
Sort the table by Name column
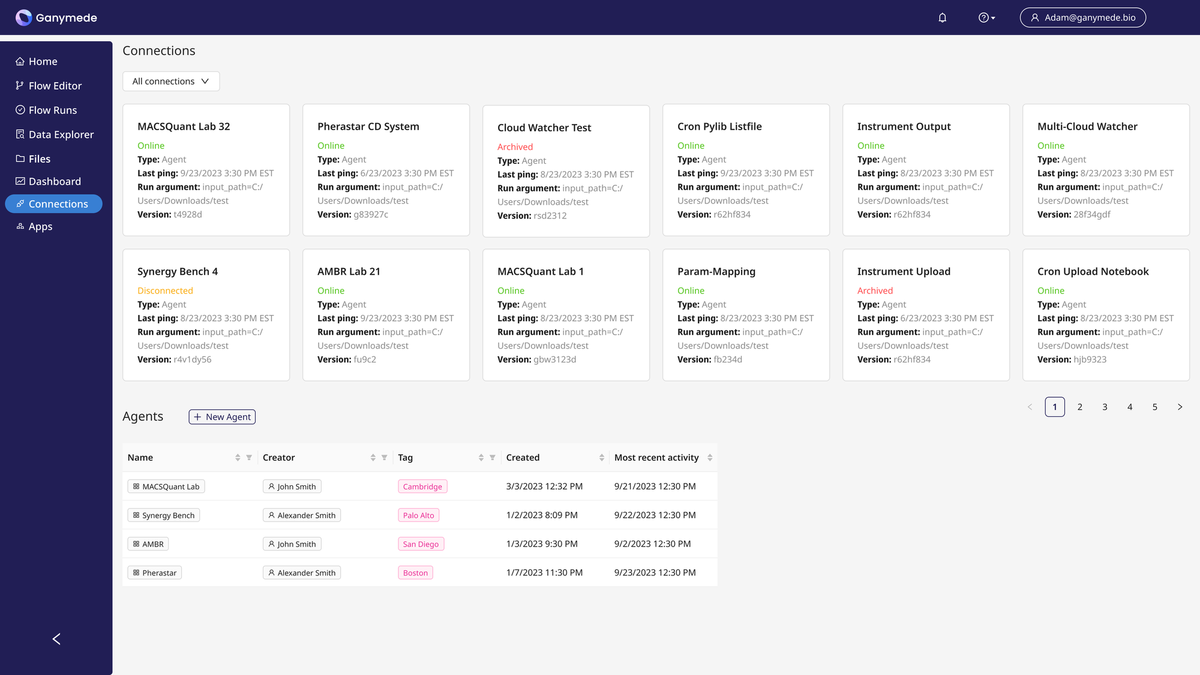click(236, 457)
